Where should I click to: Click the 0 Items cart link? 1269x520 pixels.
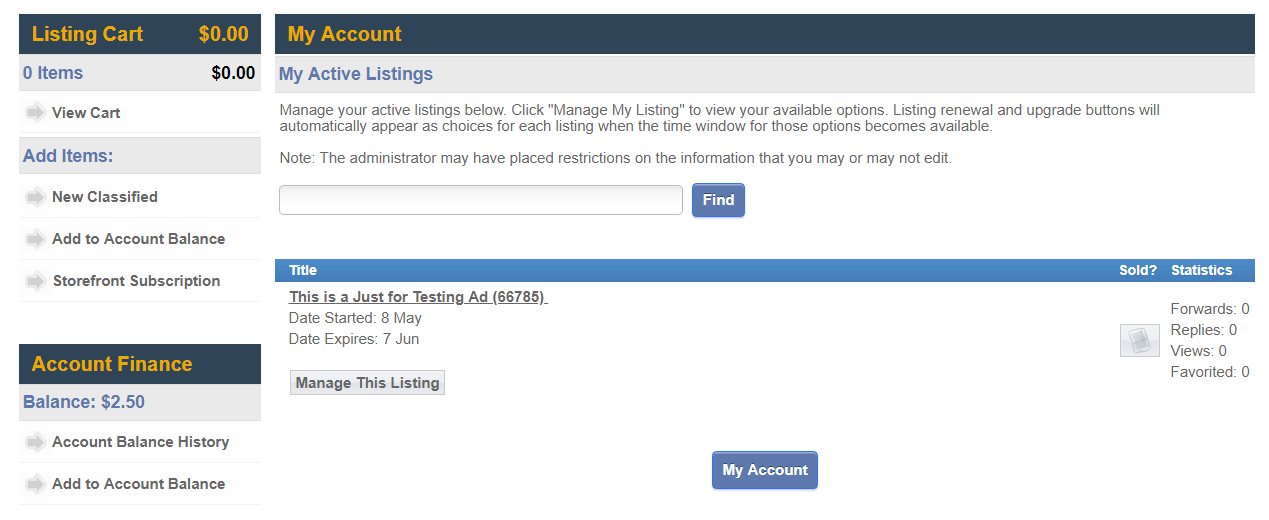[x=53, y=73]
